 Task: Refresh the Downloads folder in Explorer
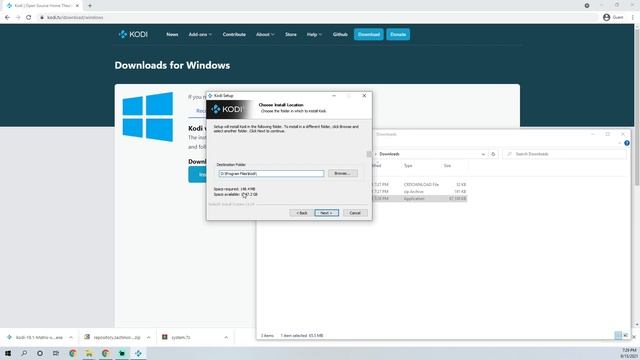[x=493, y=154]
